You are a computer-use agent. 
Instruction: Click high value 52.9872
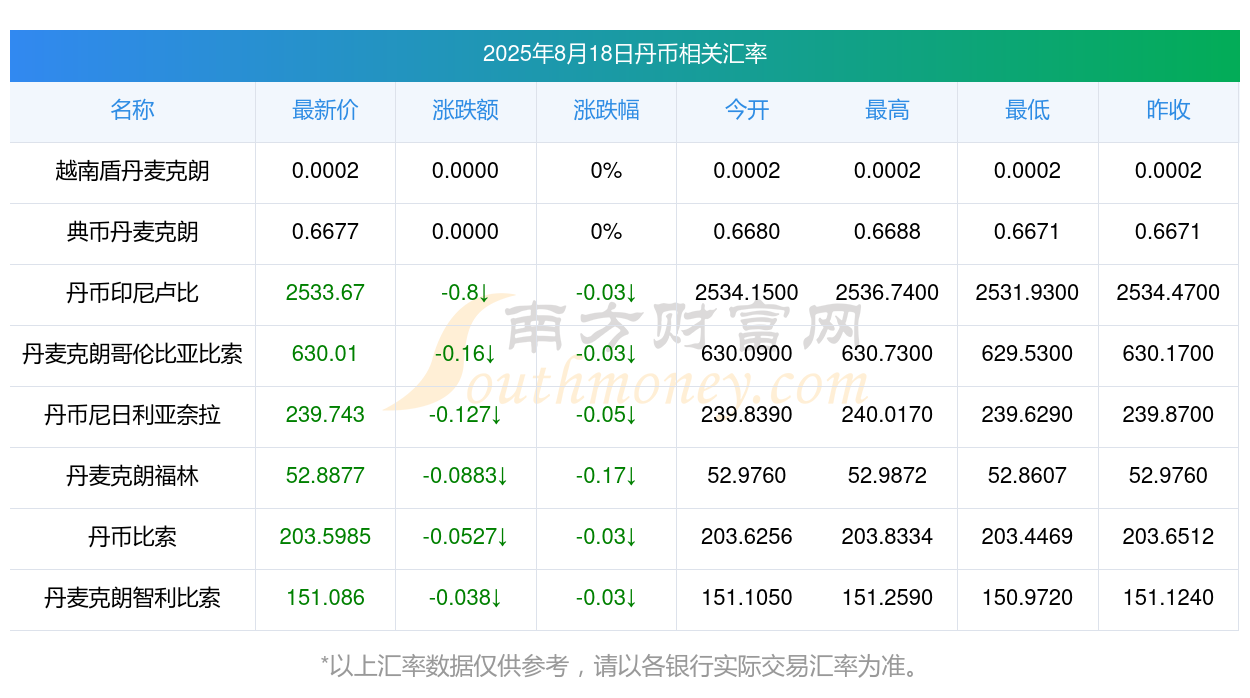click(x=887, y=476)
